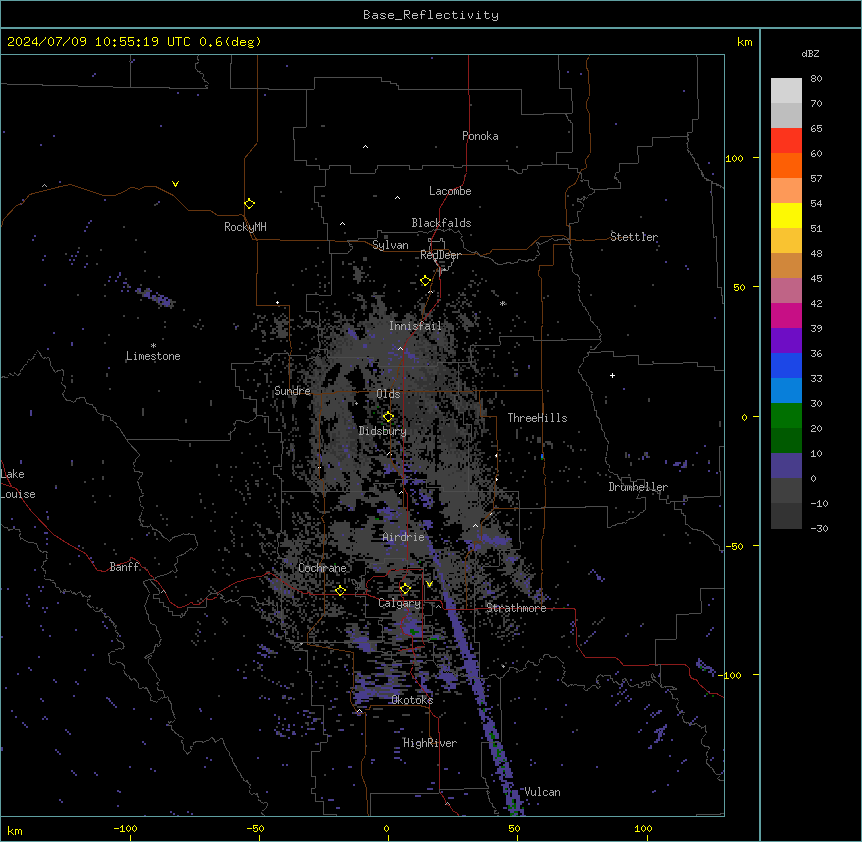
Task: Click the Olds label
Action: pyautogui.click(x=388, y=394)
